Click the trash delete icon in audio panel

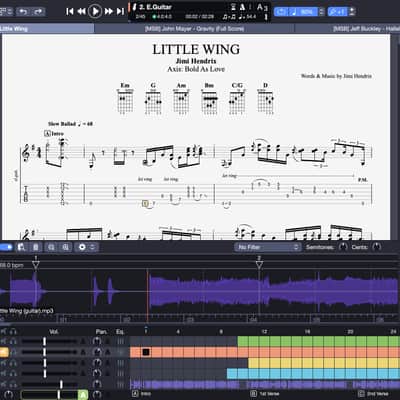pos(36,247)
